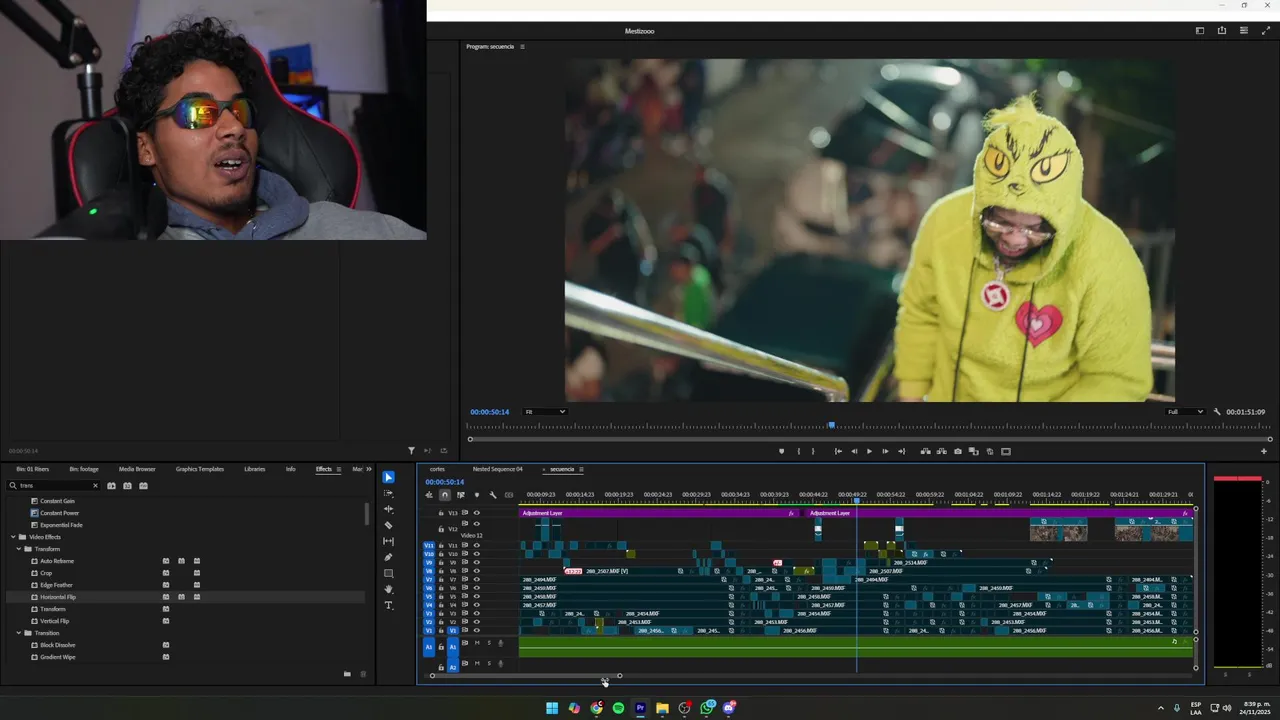1280x720 pixels.
Task: Select the Pen tool
Action: coord(388,557)
